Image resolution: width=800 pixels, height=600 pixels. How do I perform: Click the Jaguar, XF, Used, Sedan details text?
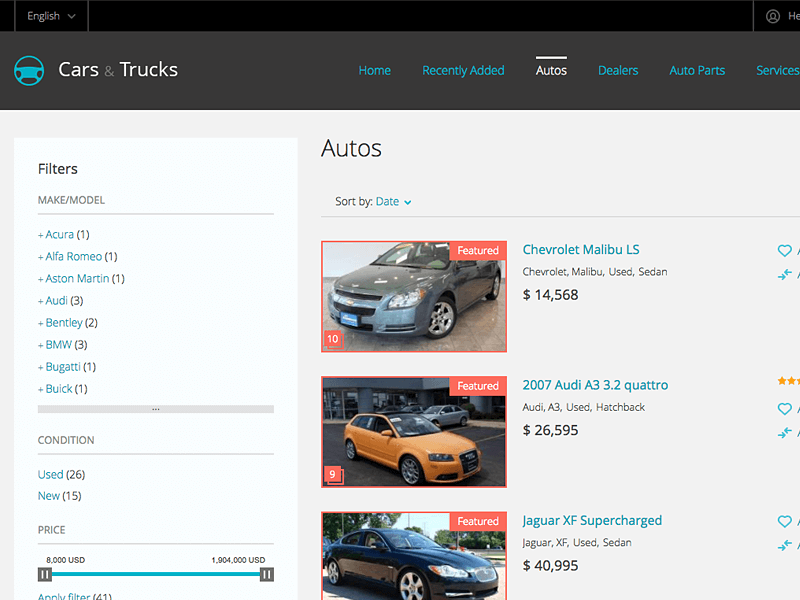click(x=577, y=543)
